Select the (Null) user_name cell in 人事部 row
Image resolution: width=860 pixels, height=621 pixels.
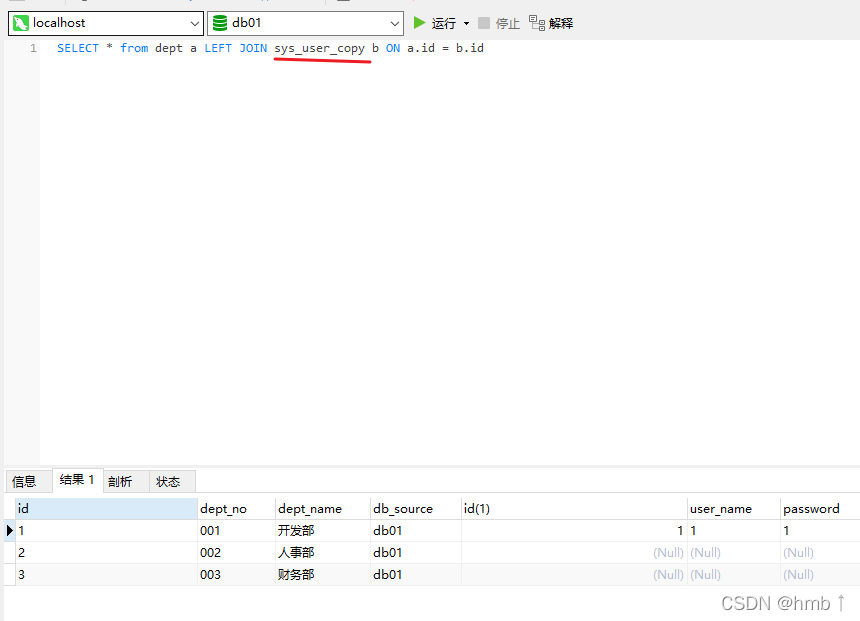(734, 552)
